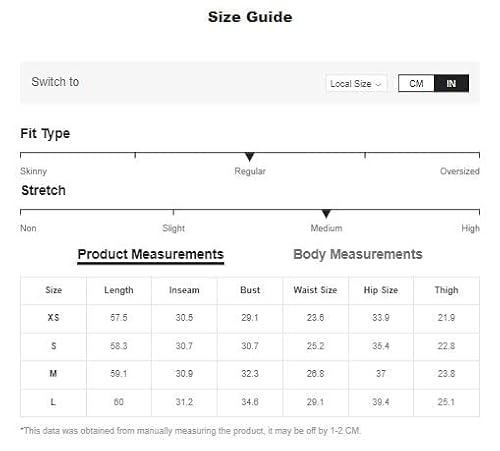
Task: Switch units to CM
Action: pos(416,83)
